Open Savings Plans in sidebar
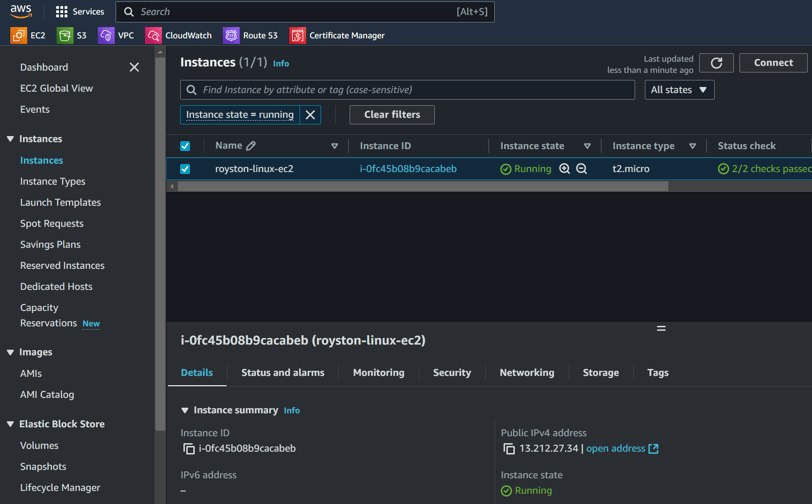The width and height of the screenshot is (812, 504). pyautogui.click(x=50, y=244)
